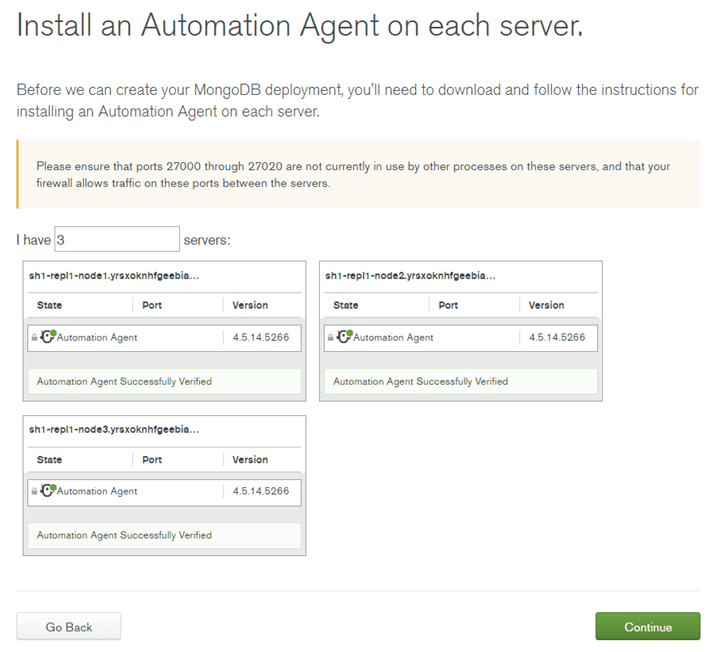This screenshot has height=652, width=718.
Task: Focus the number of servers input field
Action: point(117,239)
